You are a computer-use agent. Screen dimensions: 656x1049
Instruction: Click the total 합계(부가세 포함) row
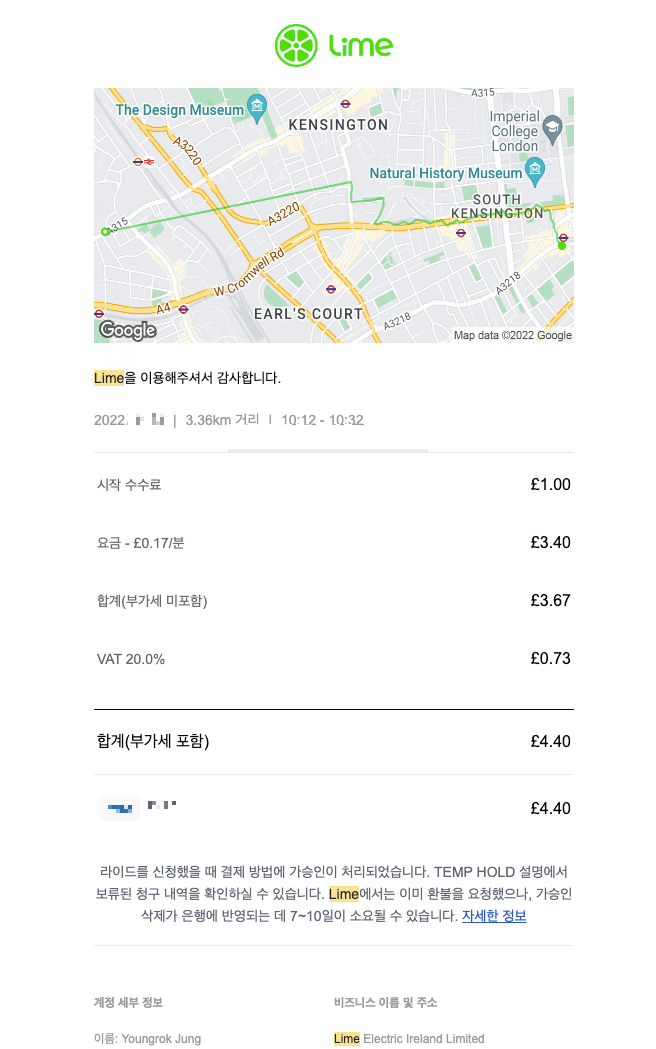334,741
